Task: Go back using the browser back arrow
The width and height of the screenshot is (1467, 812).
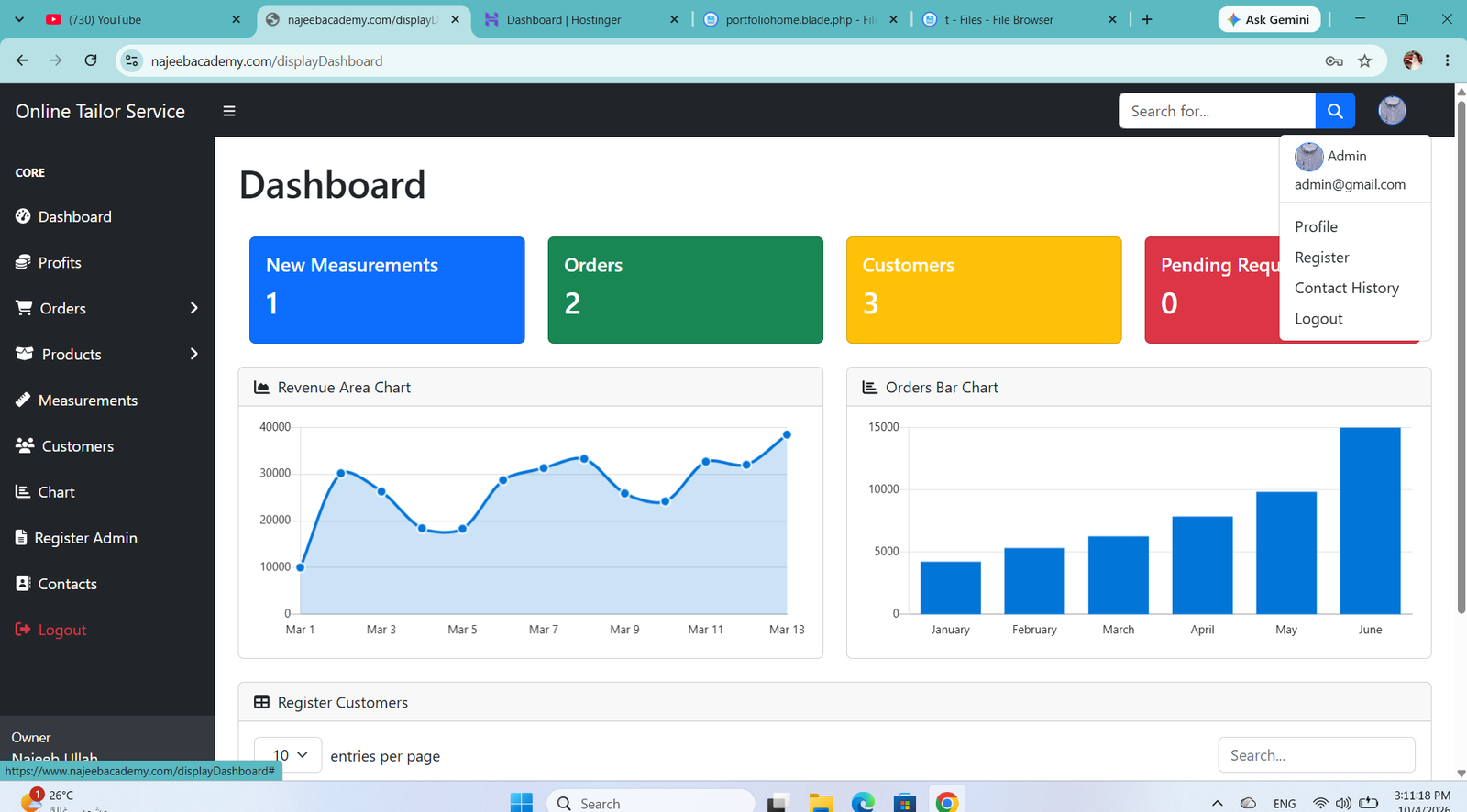Action: 22,60
